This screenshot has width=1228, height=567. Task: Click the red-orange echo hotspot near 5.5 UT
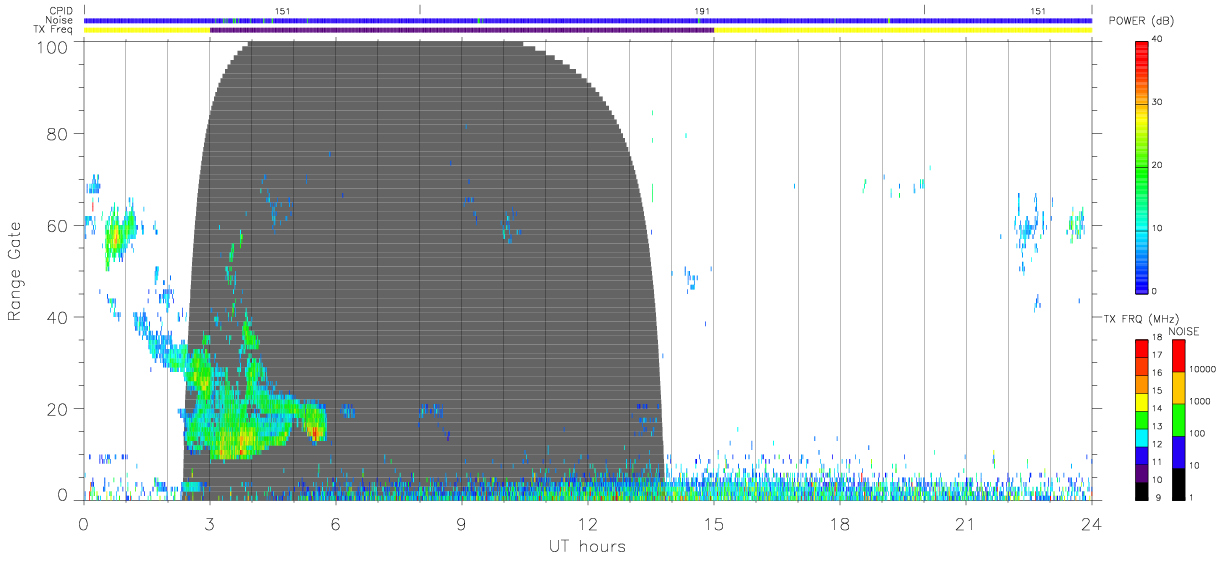pos(315,433)
